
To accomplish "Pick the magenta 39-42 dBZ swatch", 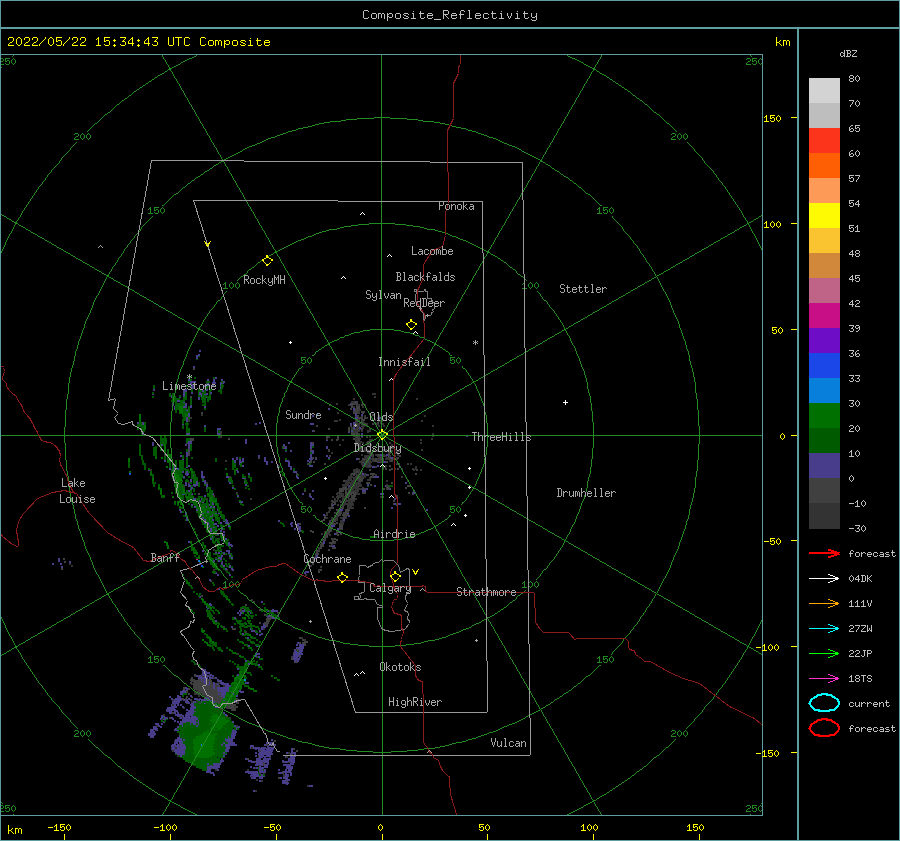I will point(824,316).
